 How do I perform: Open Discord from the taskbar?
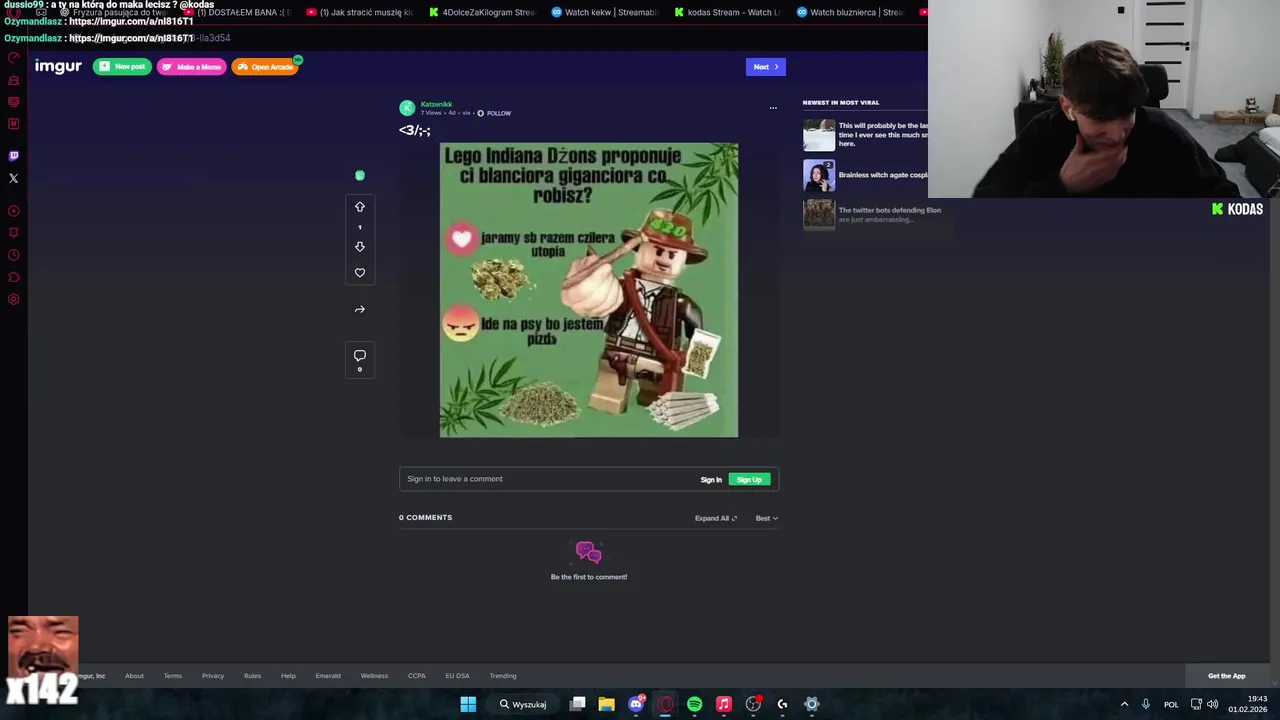(x=636, y=704)
